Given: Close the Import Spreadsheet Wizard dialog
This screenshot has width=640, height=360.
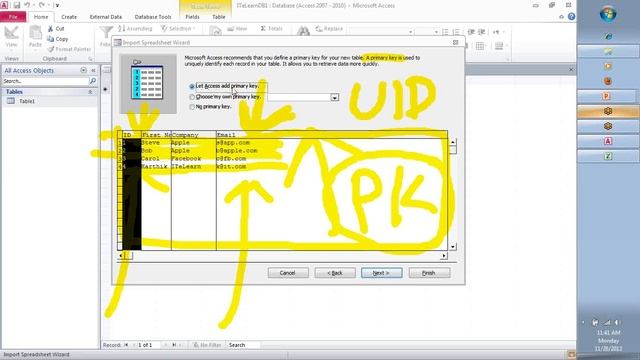Looking at the screenshot, I should point(456,42).
